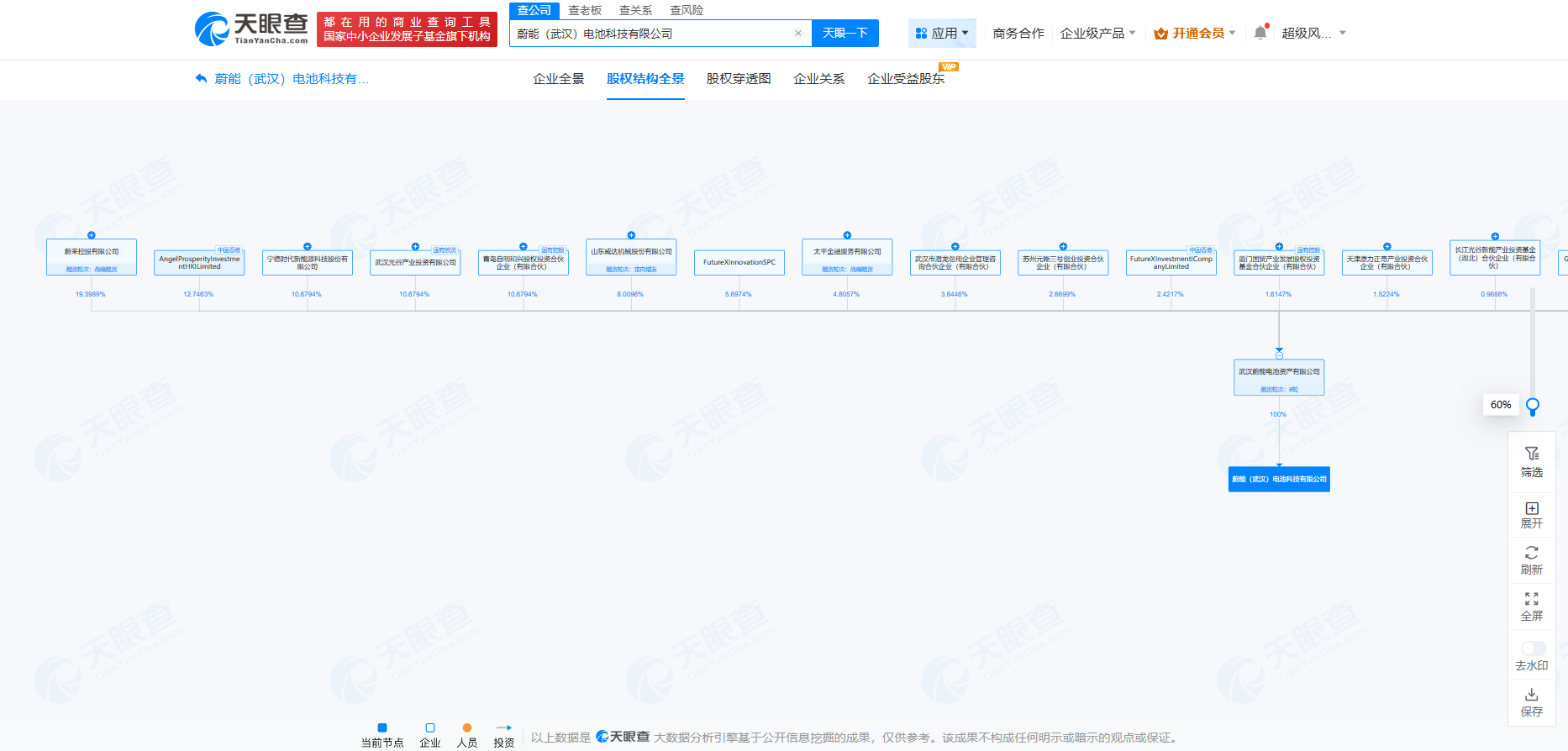Switch to the 查老板 search tab
This screenshot has height=751, width=1568.
tap(585, 10)
